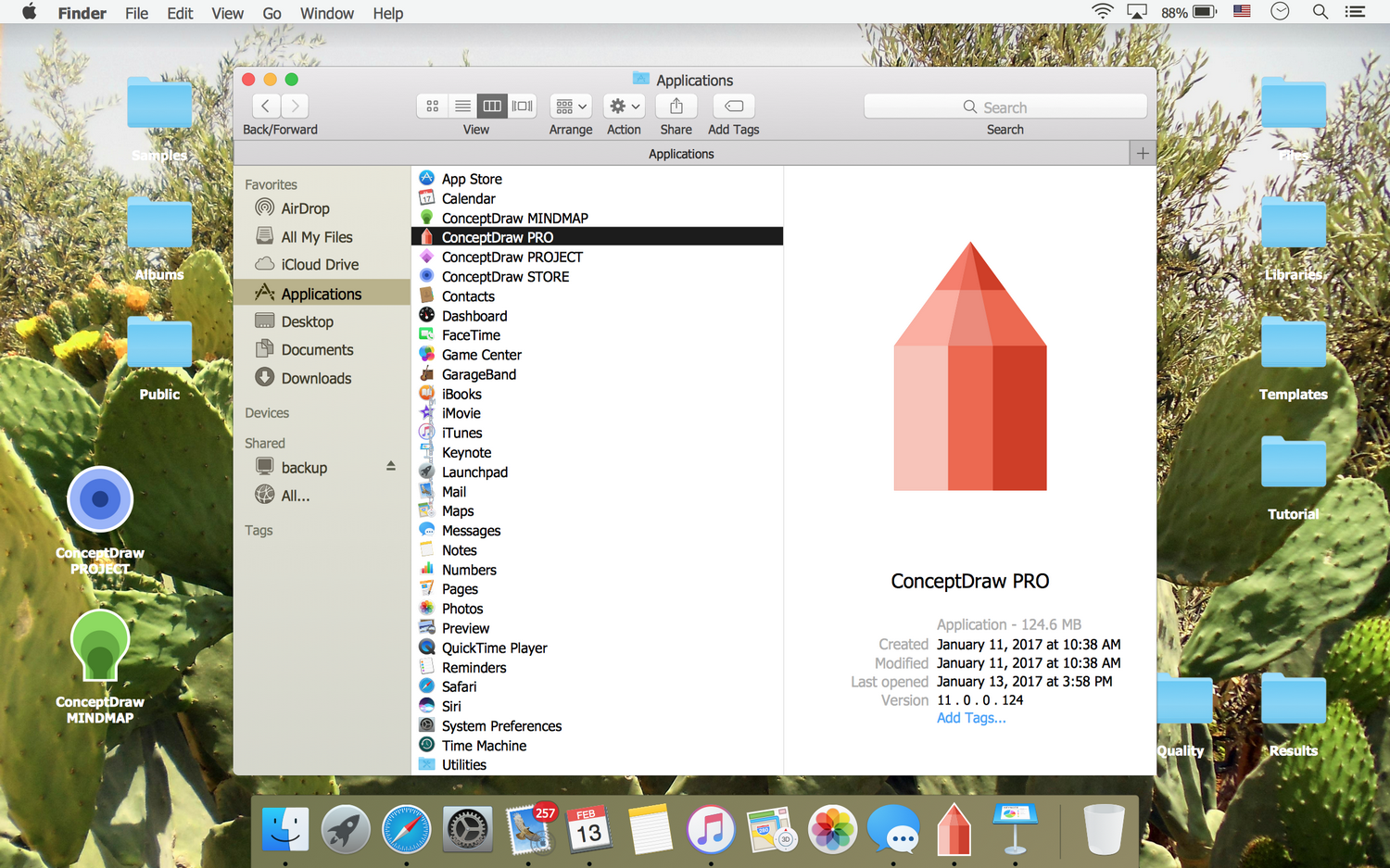1390x868 pixels.
Task: Click the Share button
Action: [676, 106]
